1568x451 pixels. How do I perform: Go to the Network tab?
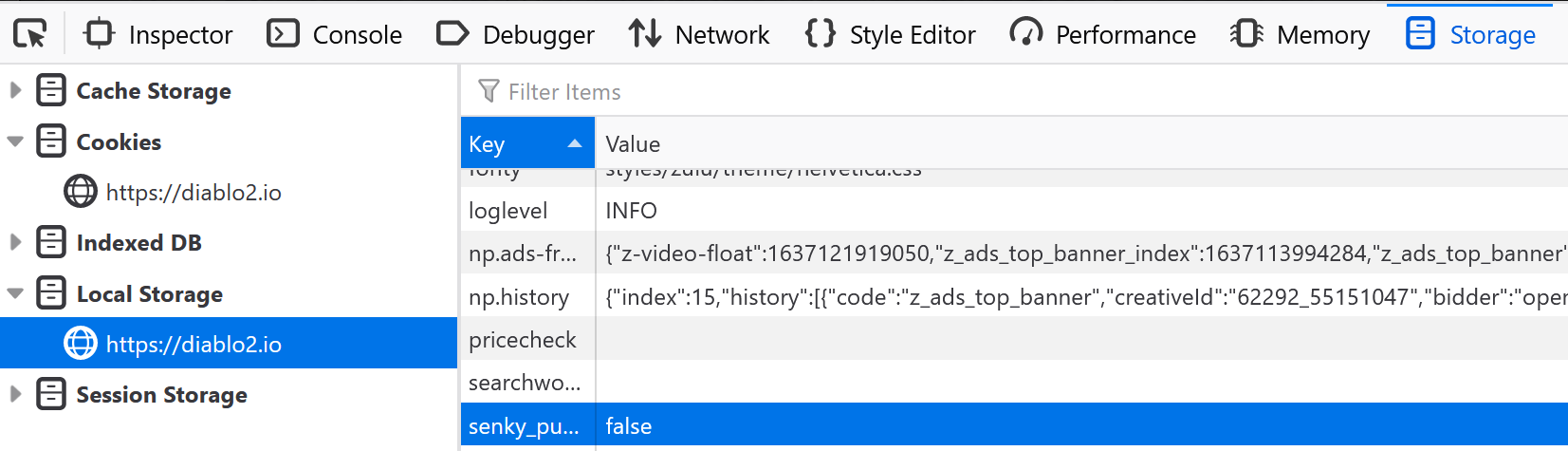699,35
